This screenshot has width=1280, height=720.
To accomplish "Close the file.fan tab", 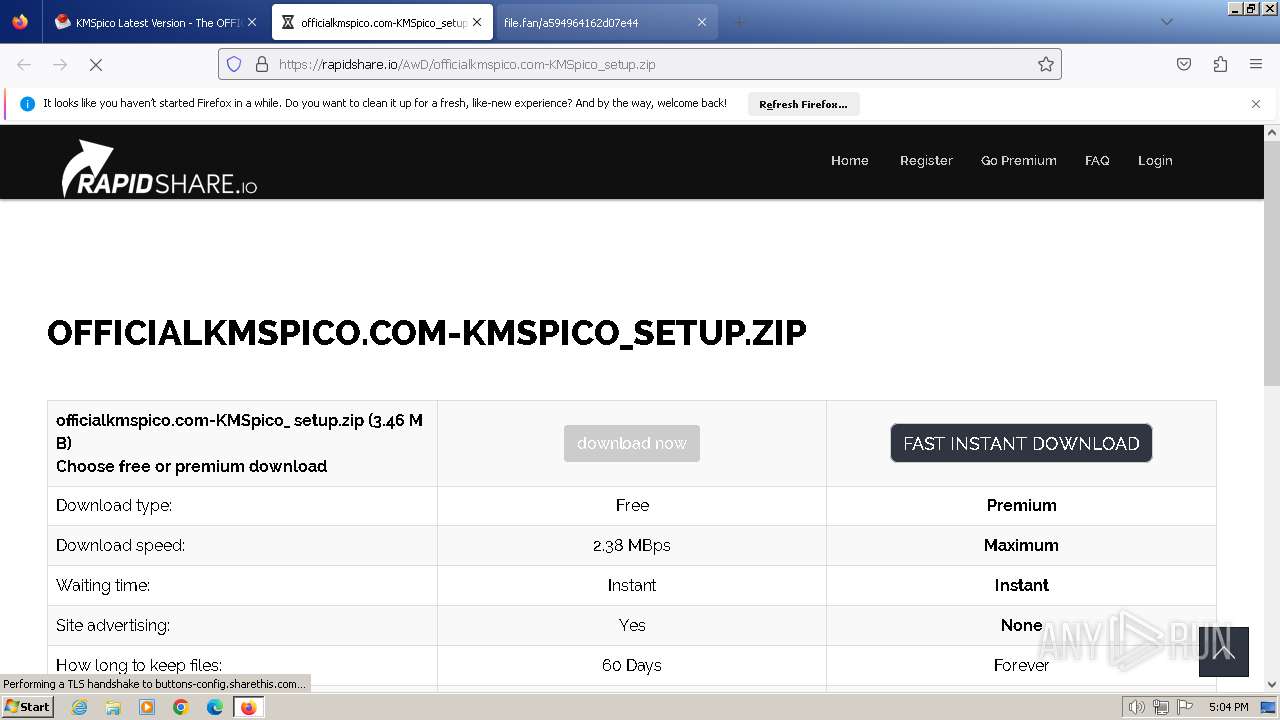I will click(x=702, y=22).
